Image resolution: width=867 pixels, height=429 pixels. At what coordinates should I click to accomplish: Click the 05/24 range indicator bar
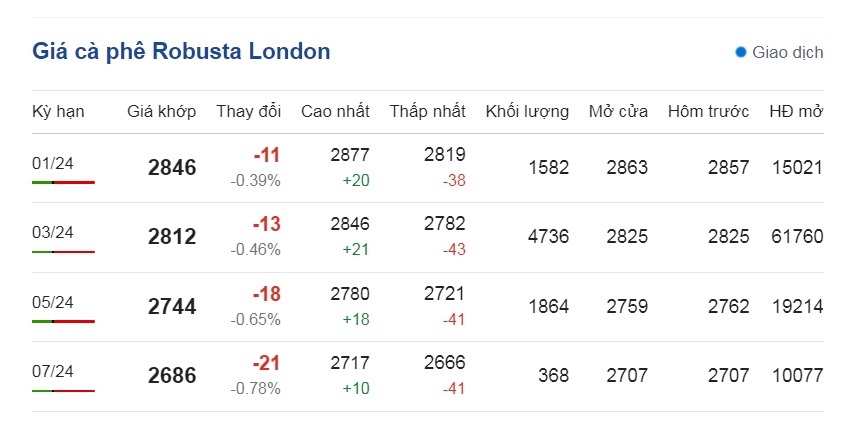point(64,321)
